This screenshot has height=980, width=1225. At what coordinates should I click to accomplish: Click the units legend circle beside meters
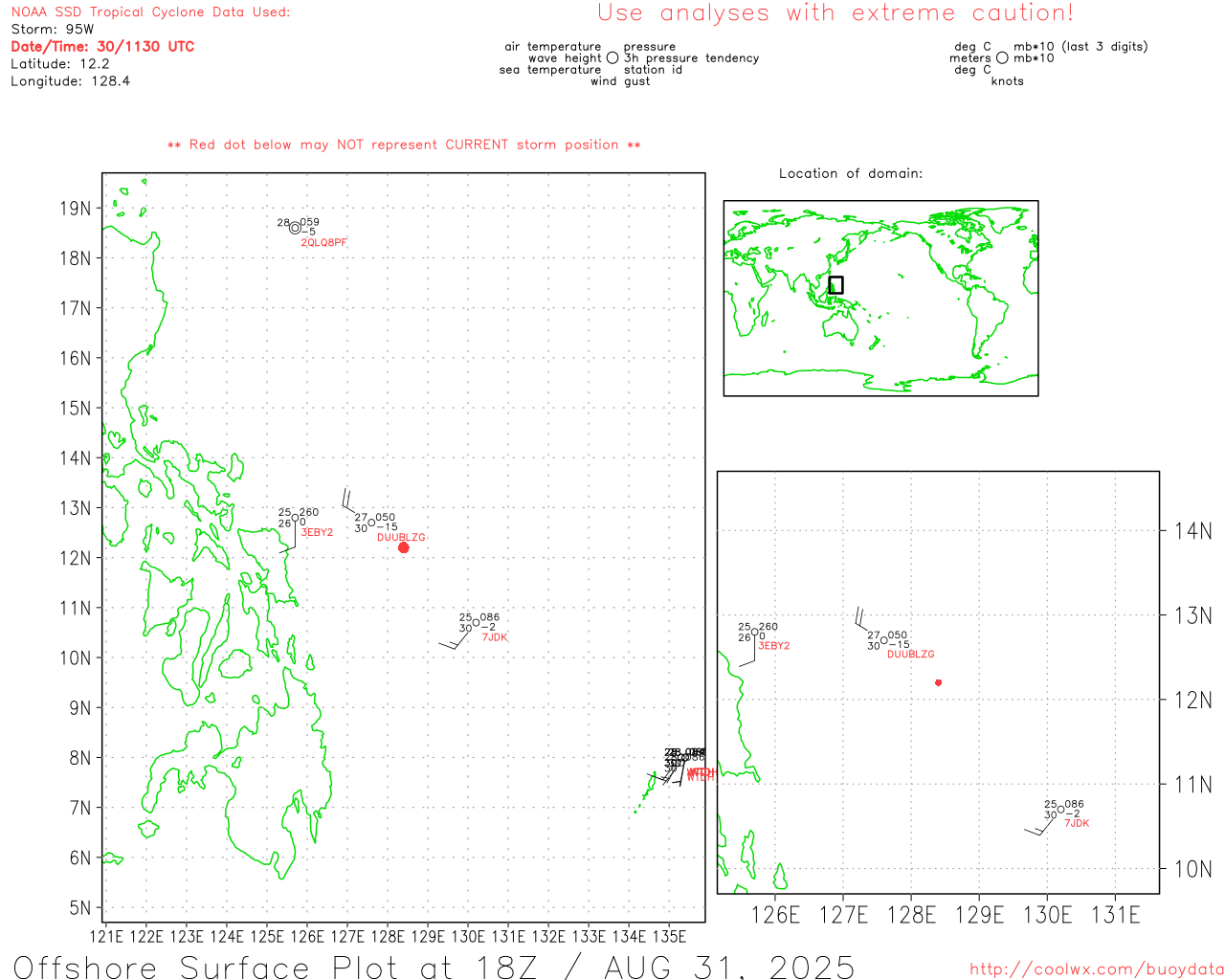click(x=1002, y=58)
